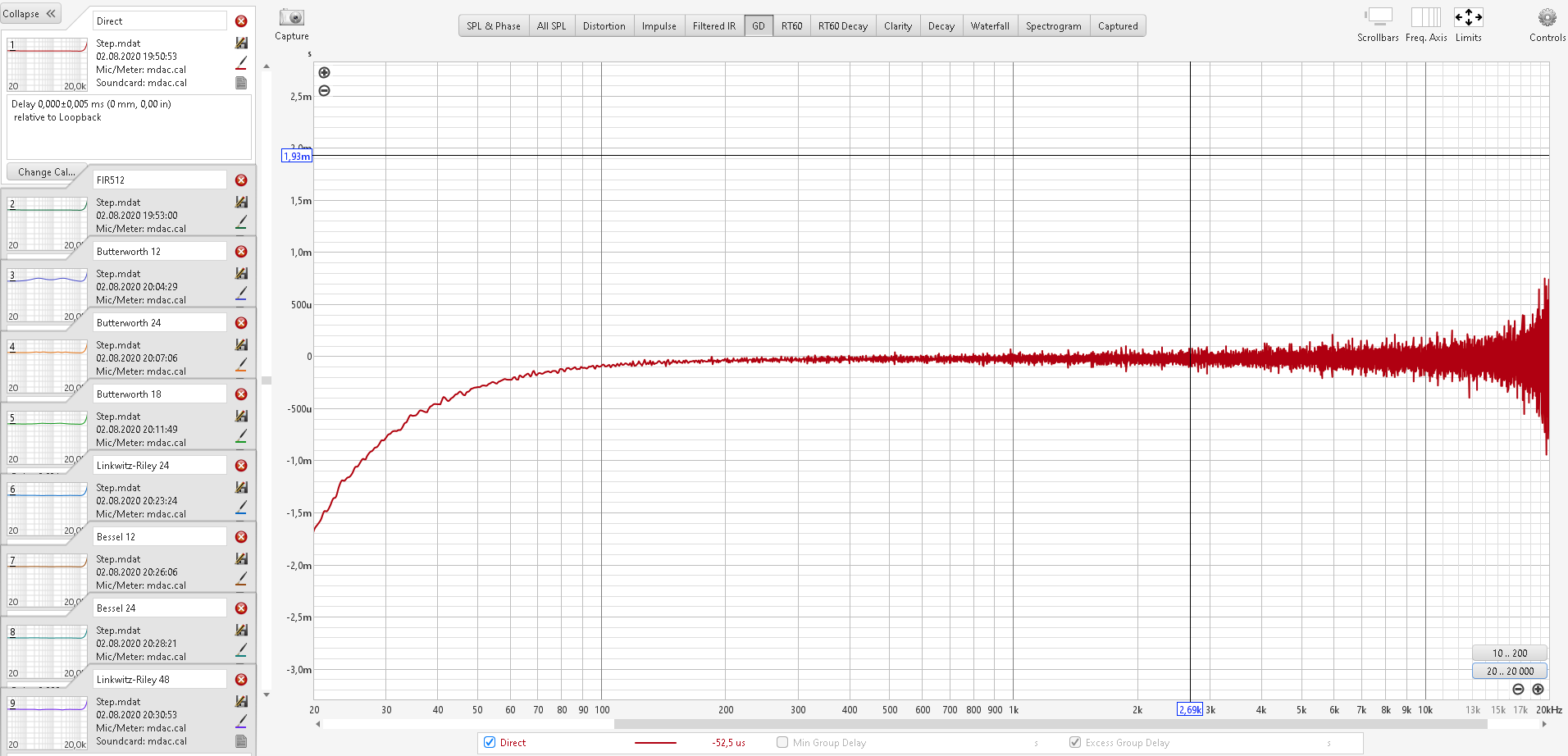Enable the Min Group Delay checkbox

click(782, 743)
